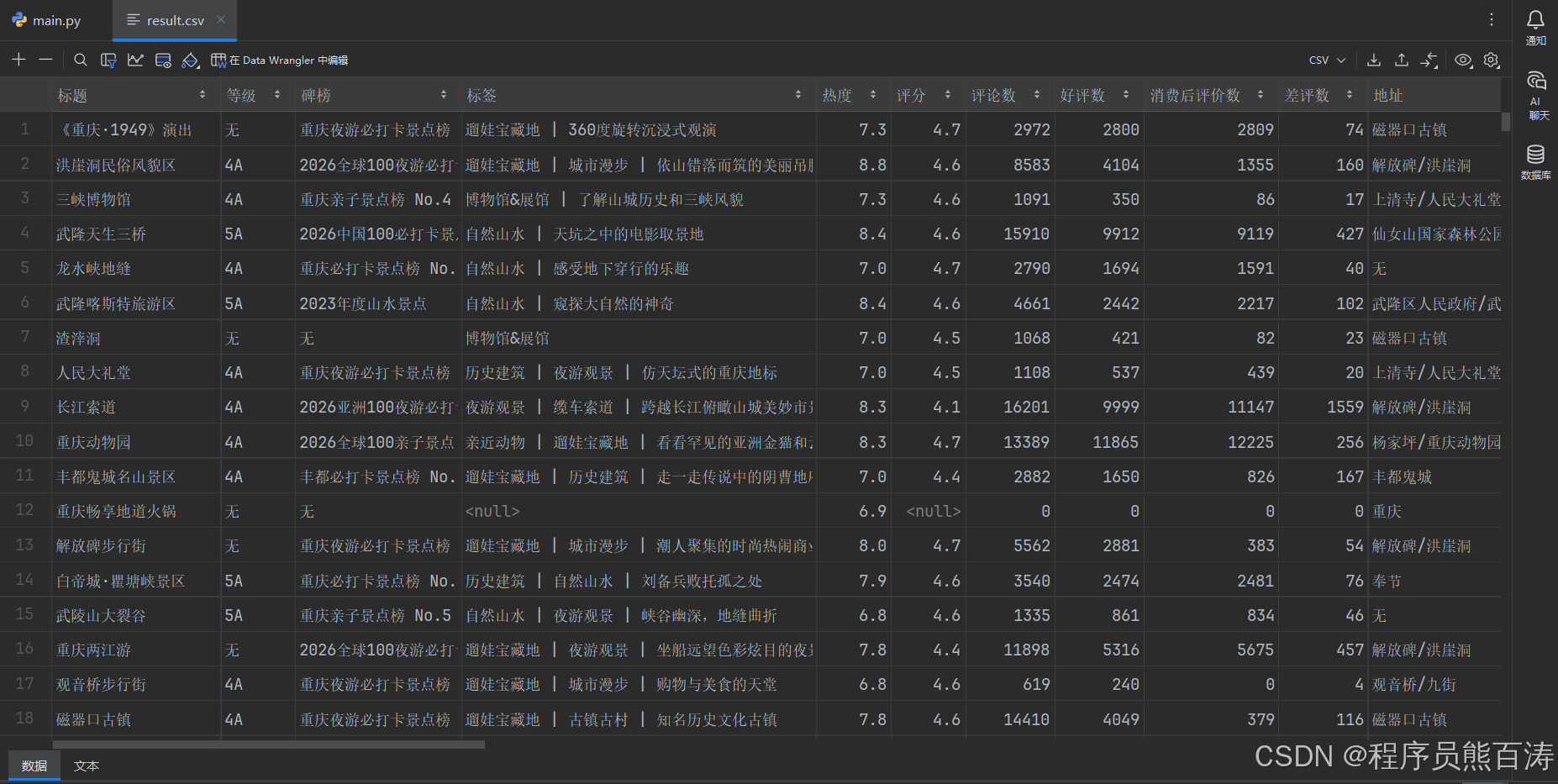Sort by 标题 column arrows

(x=203, y=95)
